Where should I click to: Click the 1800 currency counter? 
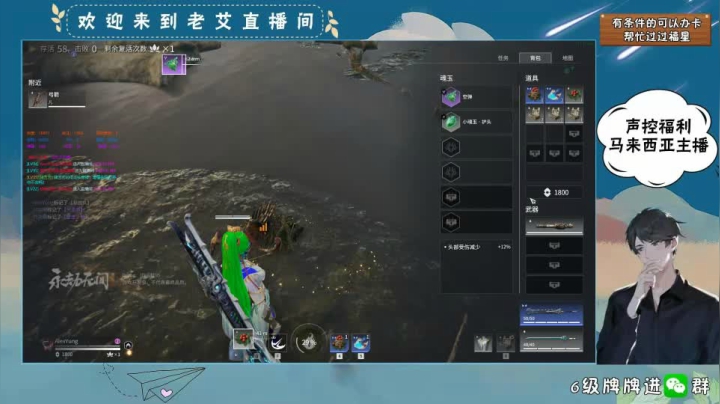[555, 192]
